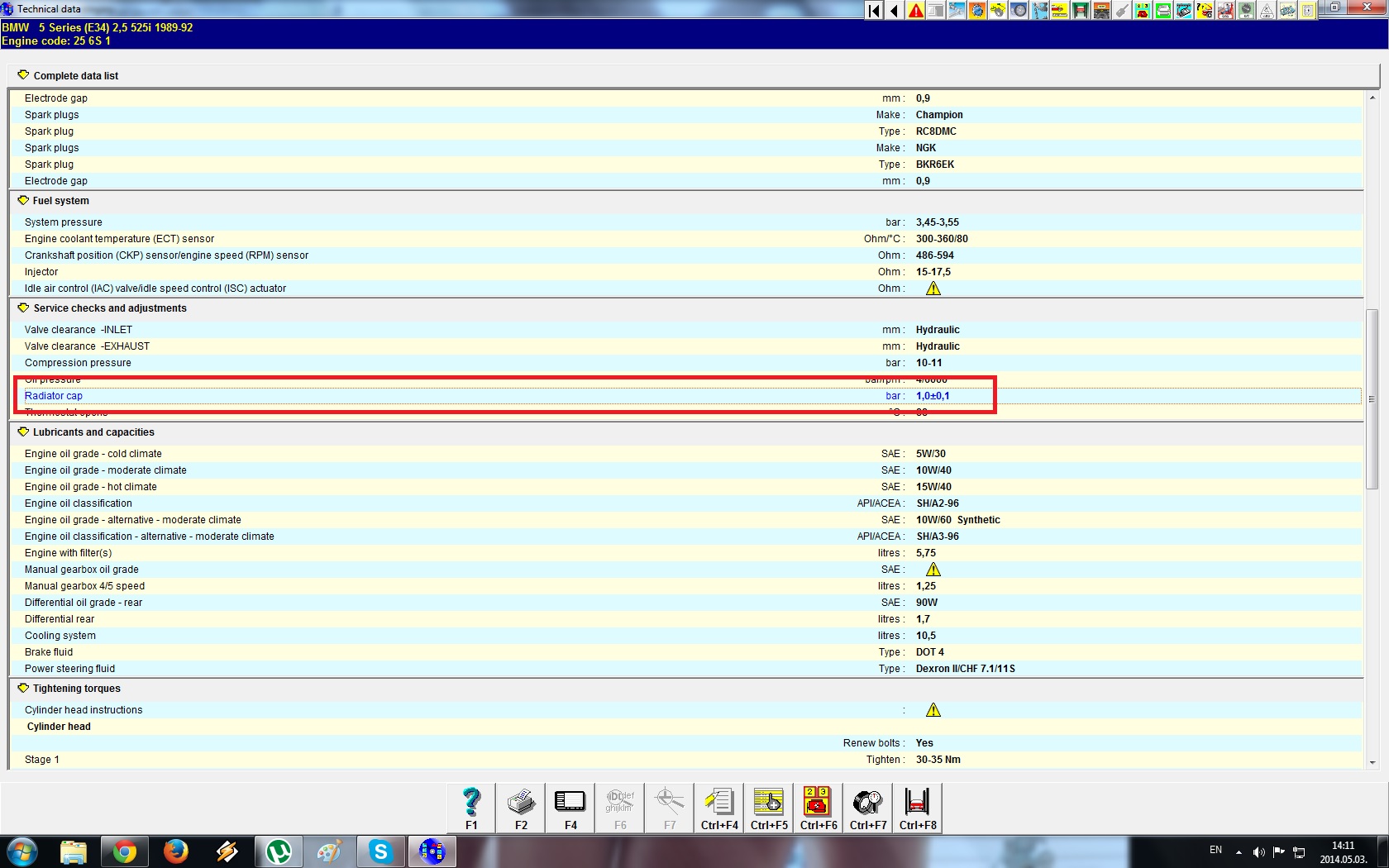
Task: Click the scroll up arrow of data list
Action: [1372, 97]
